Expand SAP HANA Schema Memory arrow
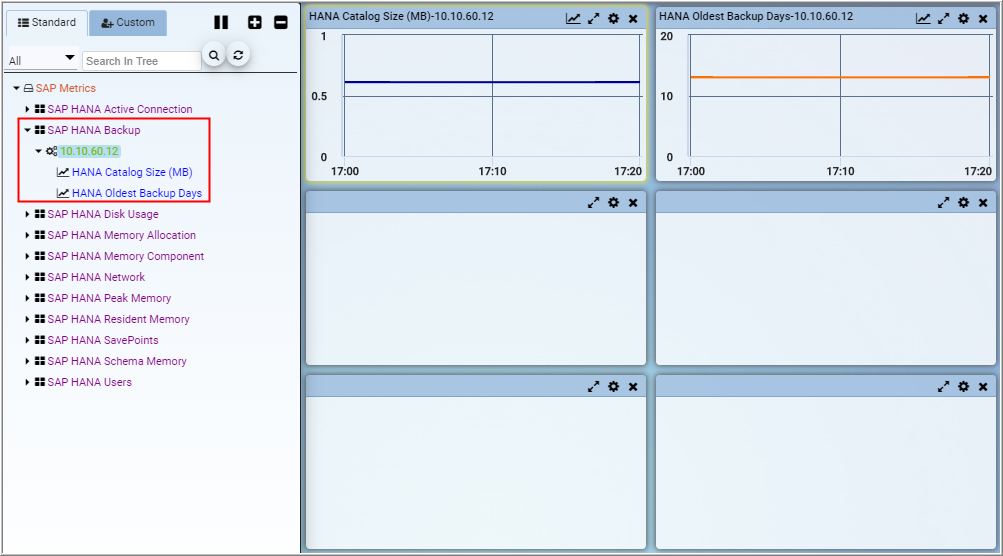The height and width of the screenshot is (556, 1003). pyautogui.click(x=28, y=361)
